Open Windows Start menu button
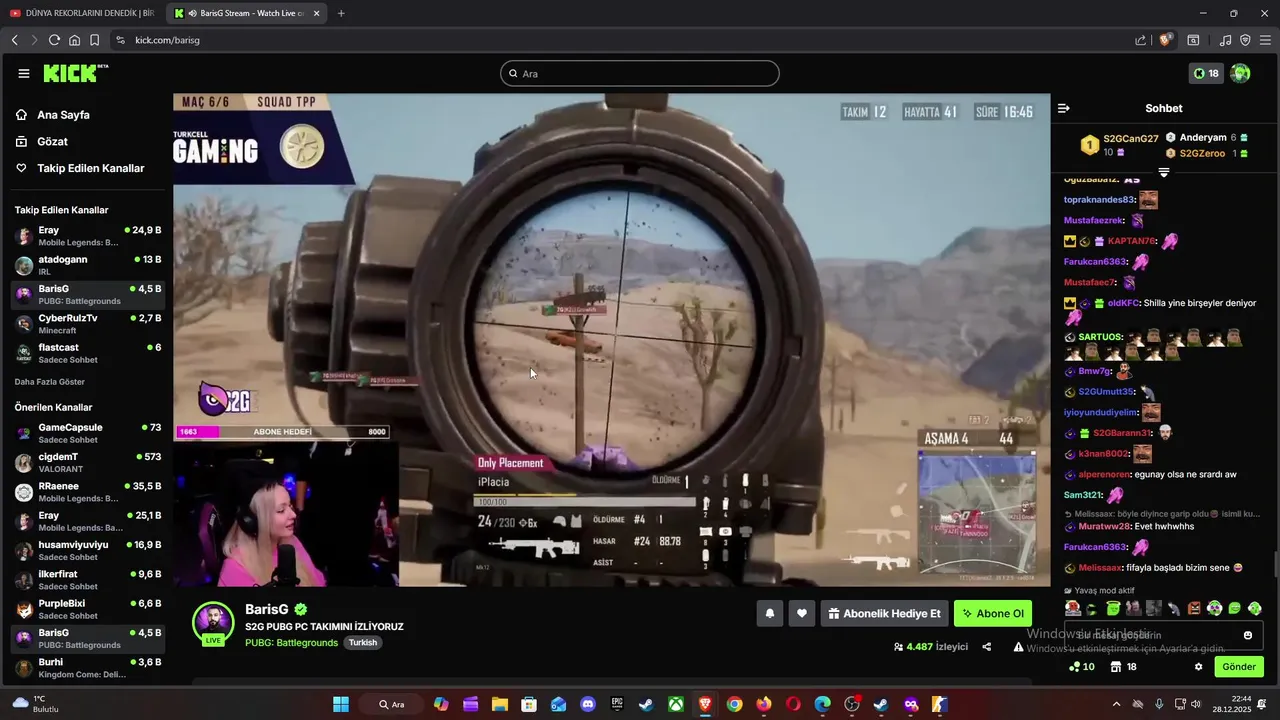 [341, 704]
